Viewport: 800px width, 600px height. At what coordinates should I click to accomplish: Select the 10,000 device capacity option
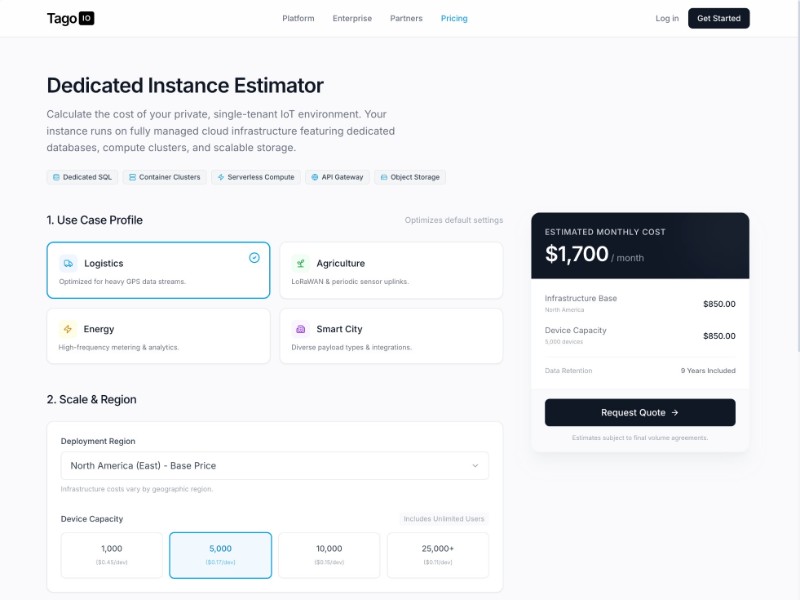tap(329, 554)
